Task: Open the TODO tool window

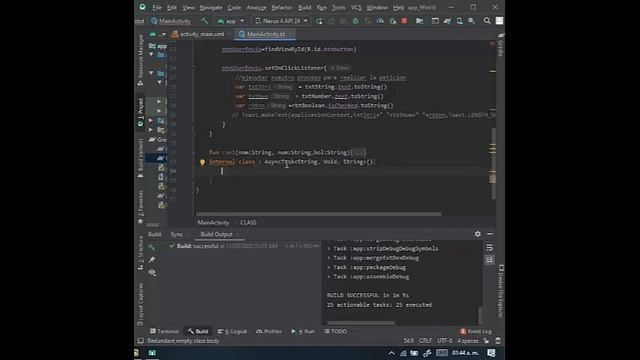Action: (336, 331)
